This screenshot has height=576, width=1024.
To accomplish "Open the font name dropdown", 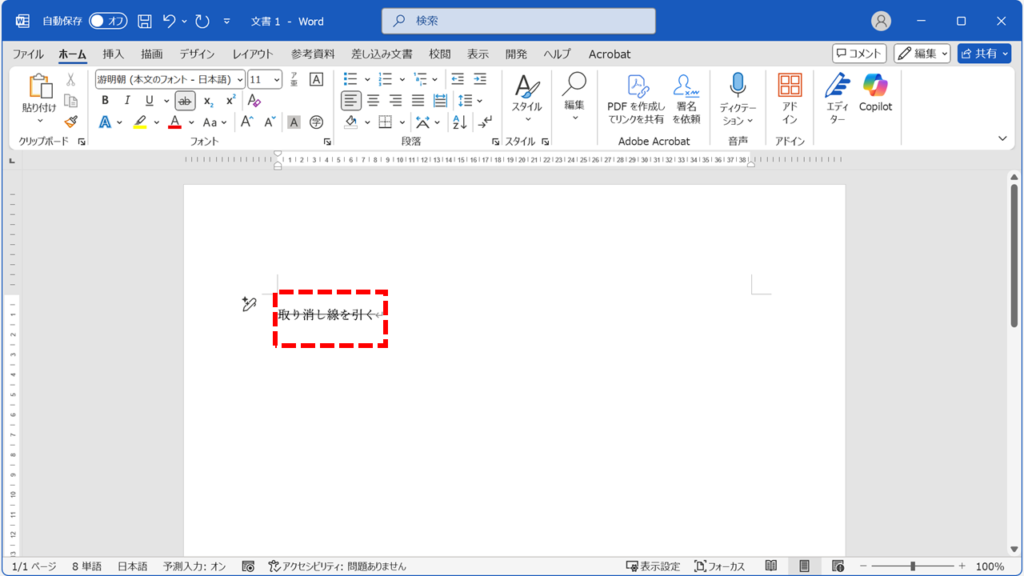I will coord(240,80).
